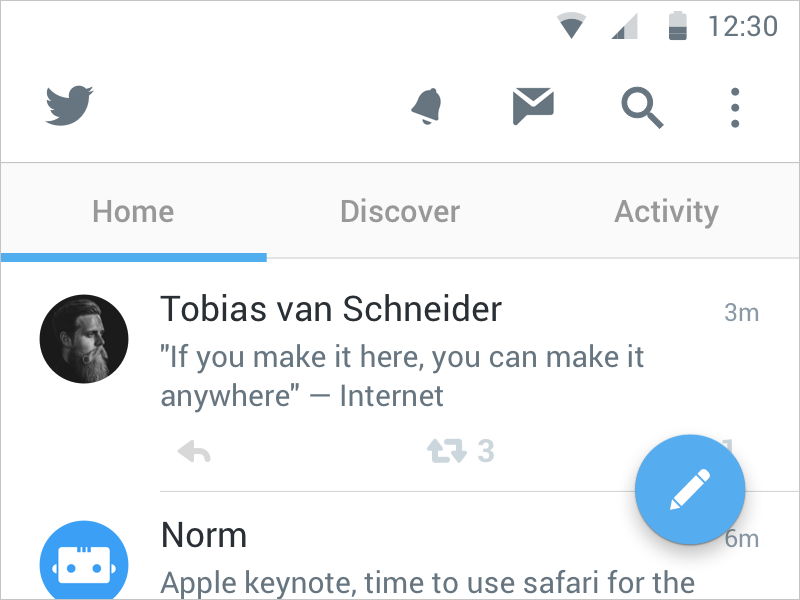Open notifications via the bell icon
The width and height of the screenshot is (800, 600).
coord(429,106)
